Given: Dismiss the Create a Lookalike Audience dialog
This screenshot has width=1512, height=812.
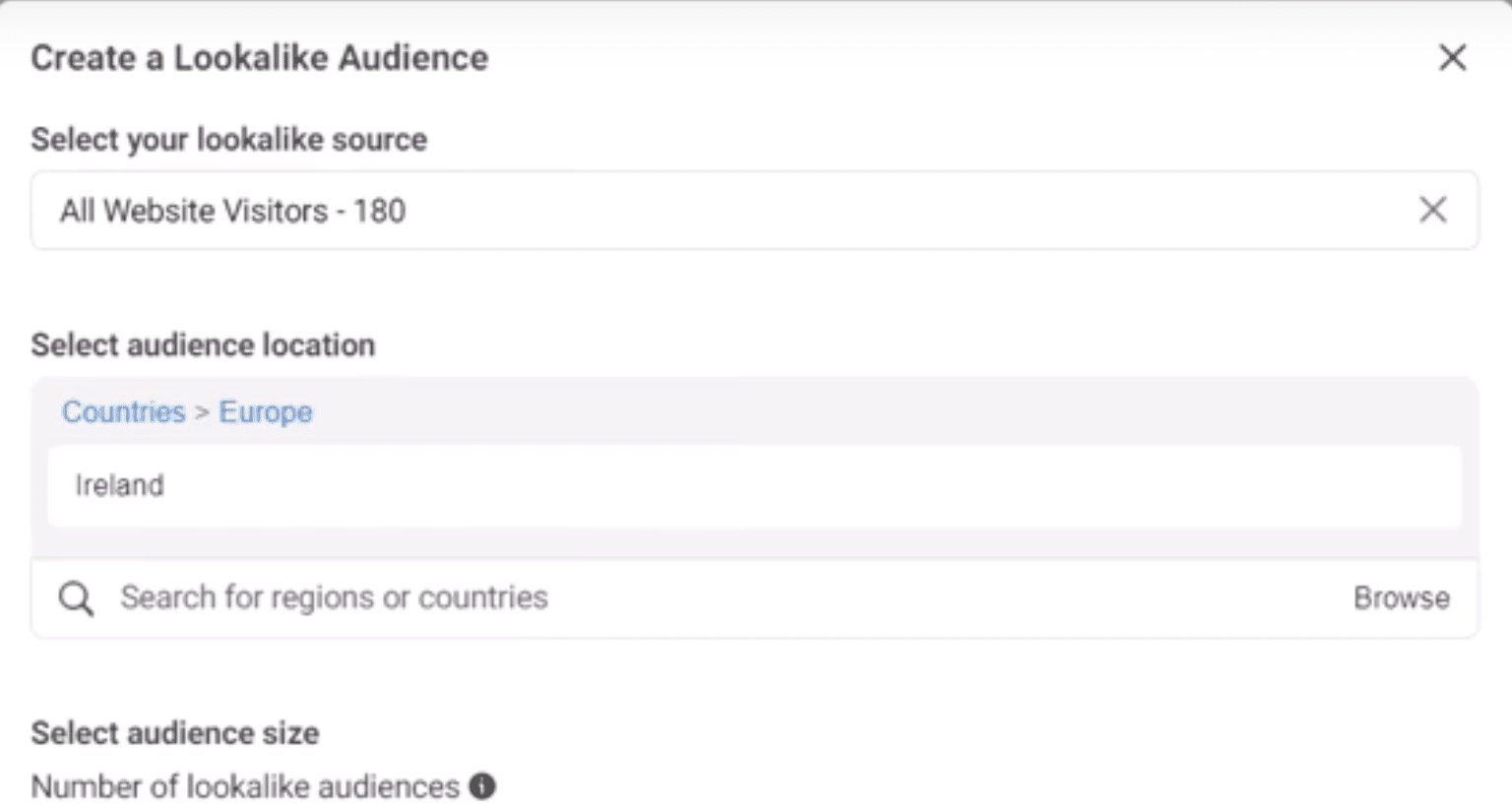Looking at the screenshot, I should [x=1451, y=58].
